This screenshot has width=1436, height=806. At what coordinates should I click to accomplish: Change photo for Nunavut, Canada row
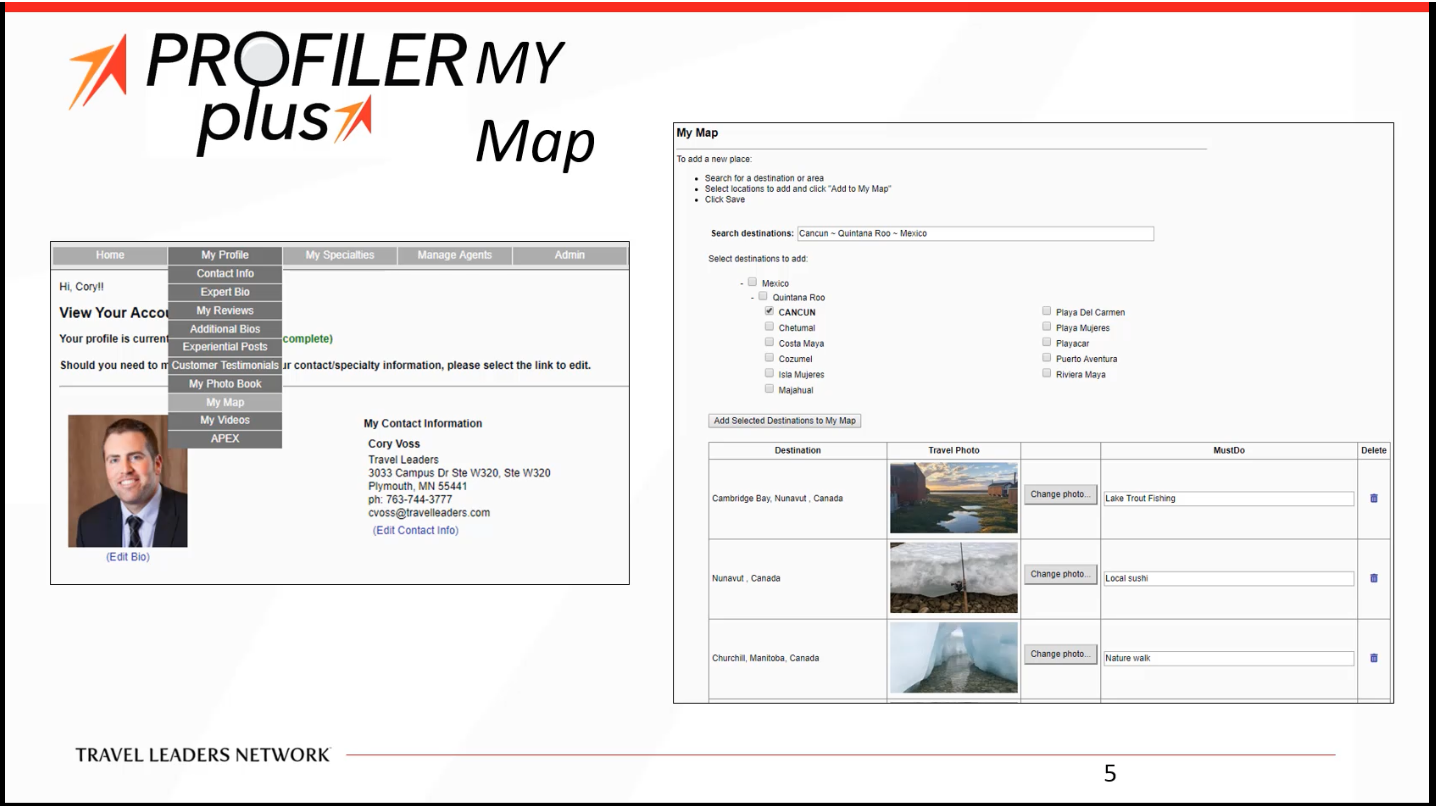pos(1060,574)
